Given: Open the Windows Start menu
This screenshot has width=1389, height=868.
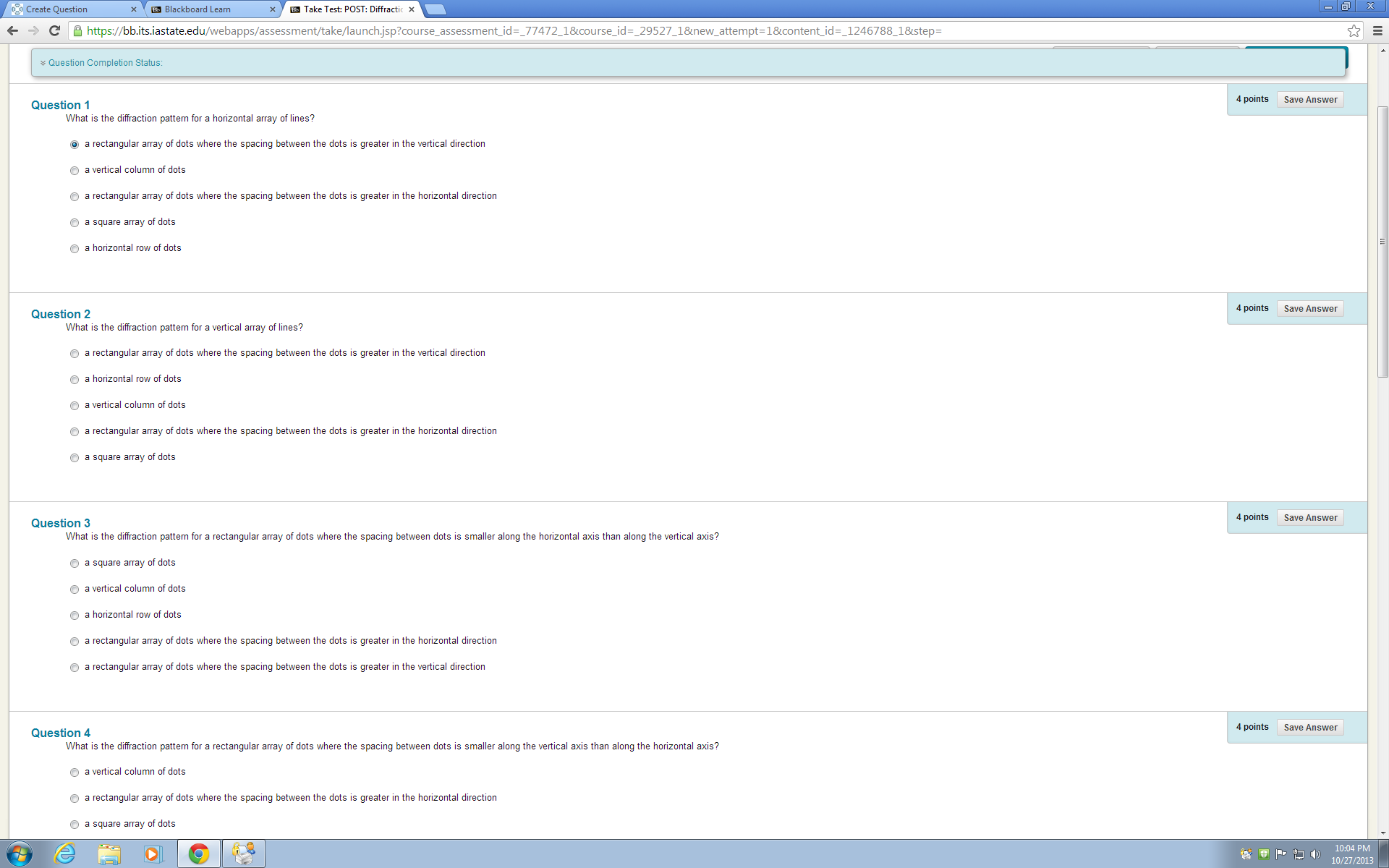Looking at the screenshot, I should (x=20, y=854).
